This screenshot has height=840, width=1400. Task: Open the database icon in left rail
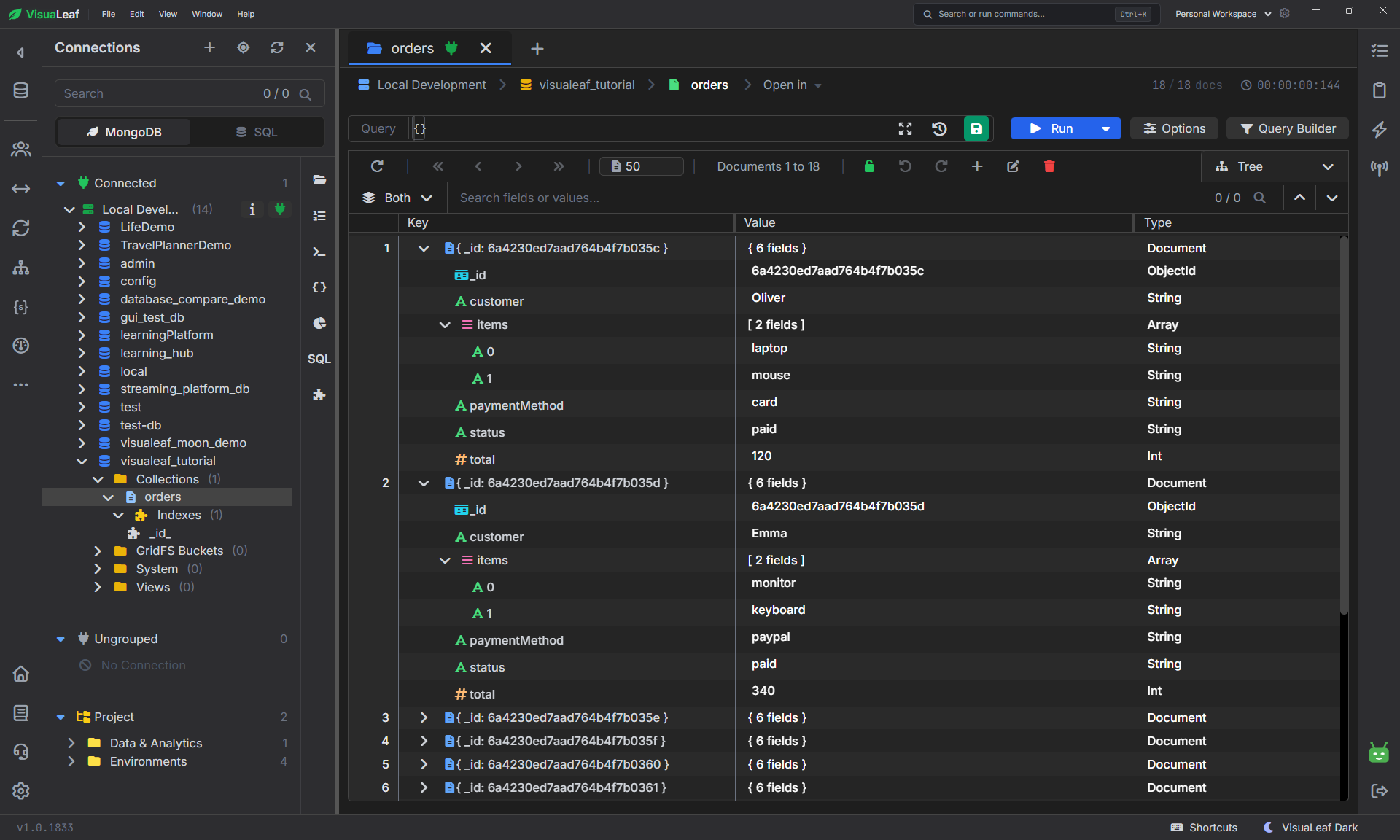[20, 90]
